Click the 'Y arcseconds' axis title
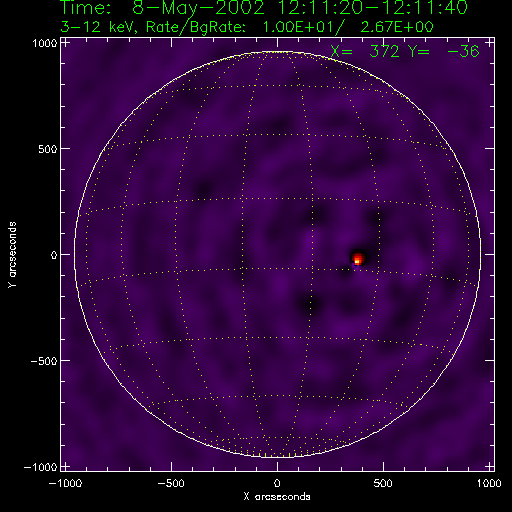Image resolution: width=512 pixels, height=512 pixels. [12, 255]
